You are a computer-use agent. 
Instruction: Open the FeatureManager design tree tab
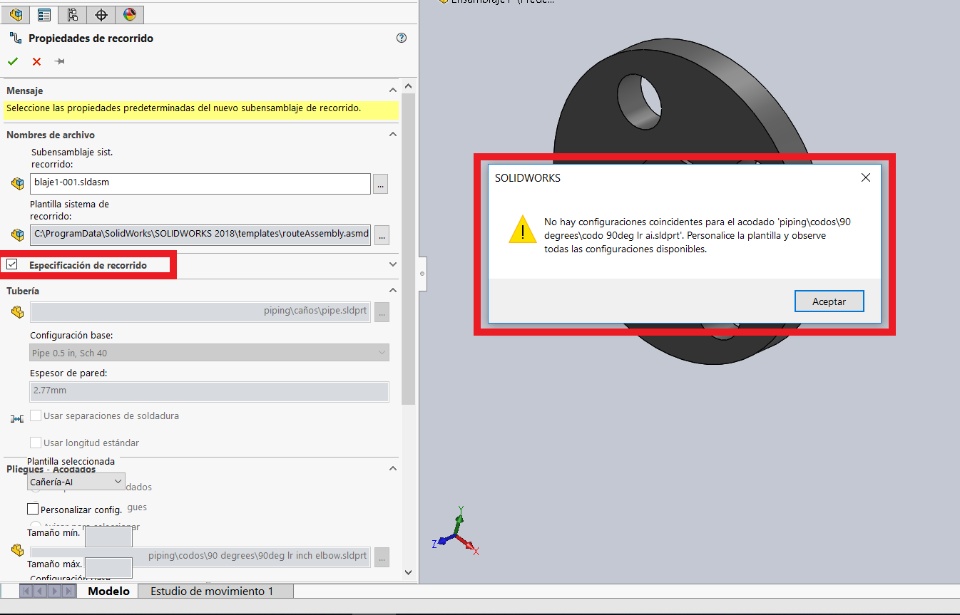[16, 14]
